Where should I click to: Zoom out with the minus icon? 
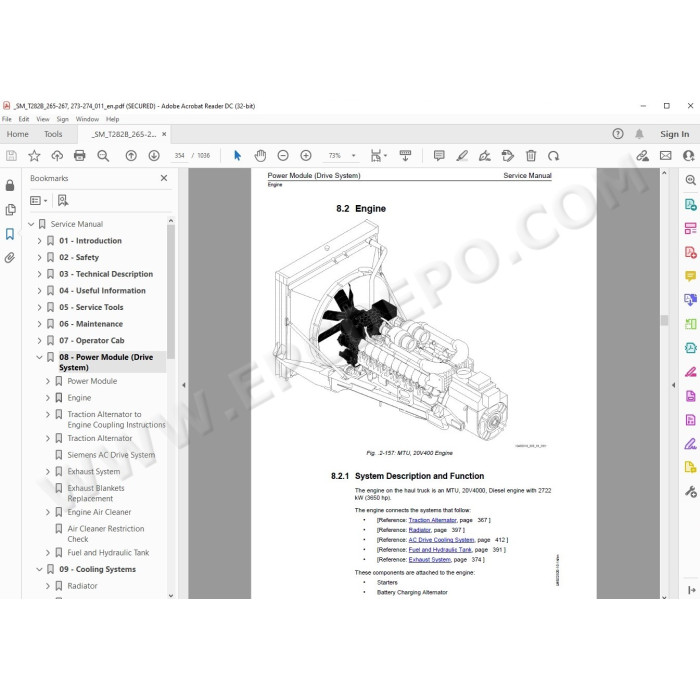pyautogui.click(x=283, y=155)
